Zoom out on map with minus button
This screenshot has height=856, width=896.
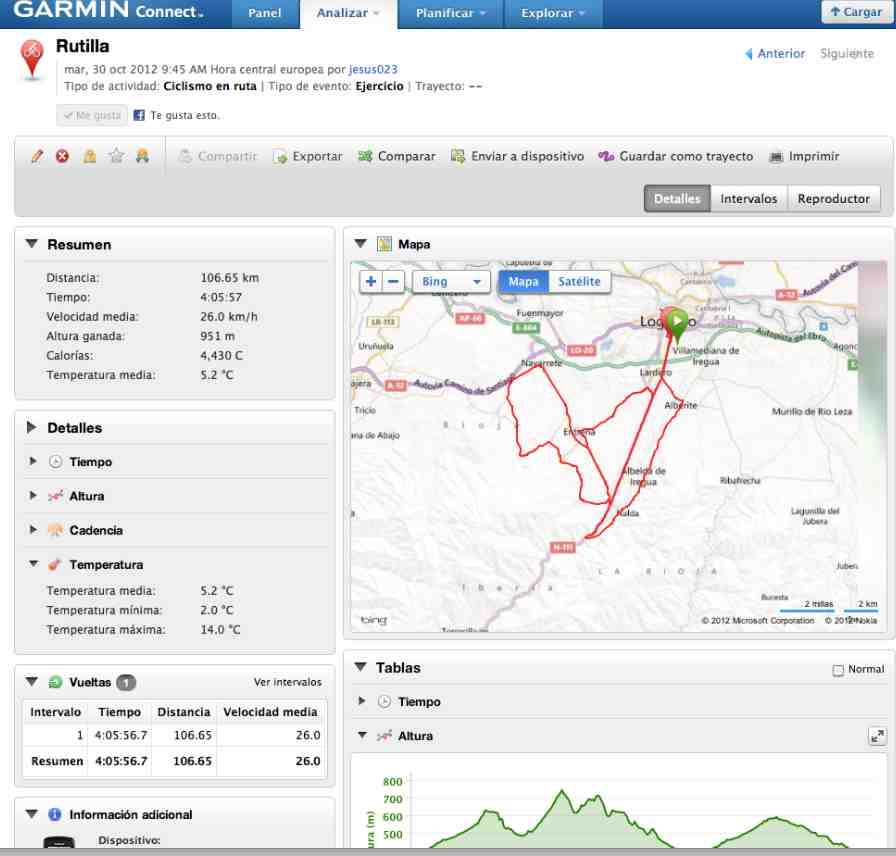[x=393, y=281]
